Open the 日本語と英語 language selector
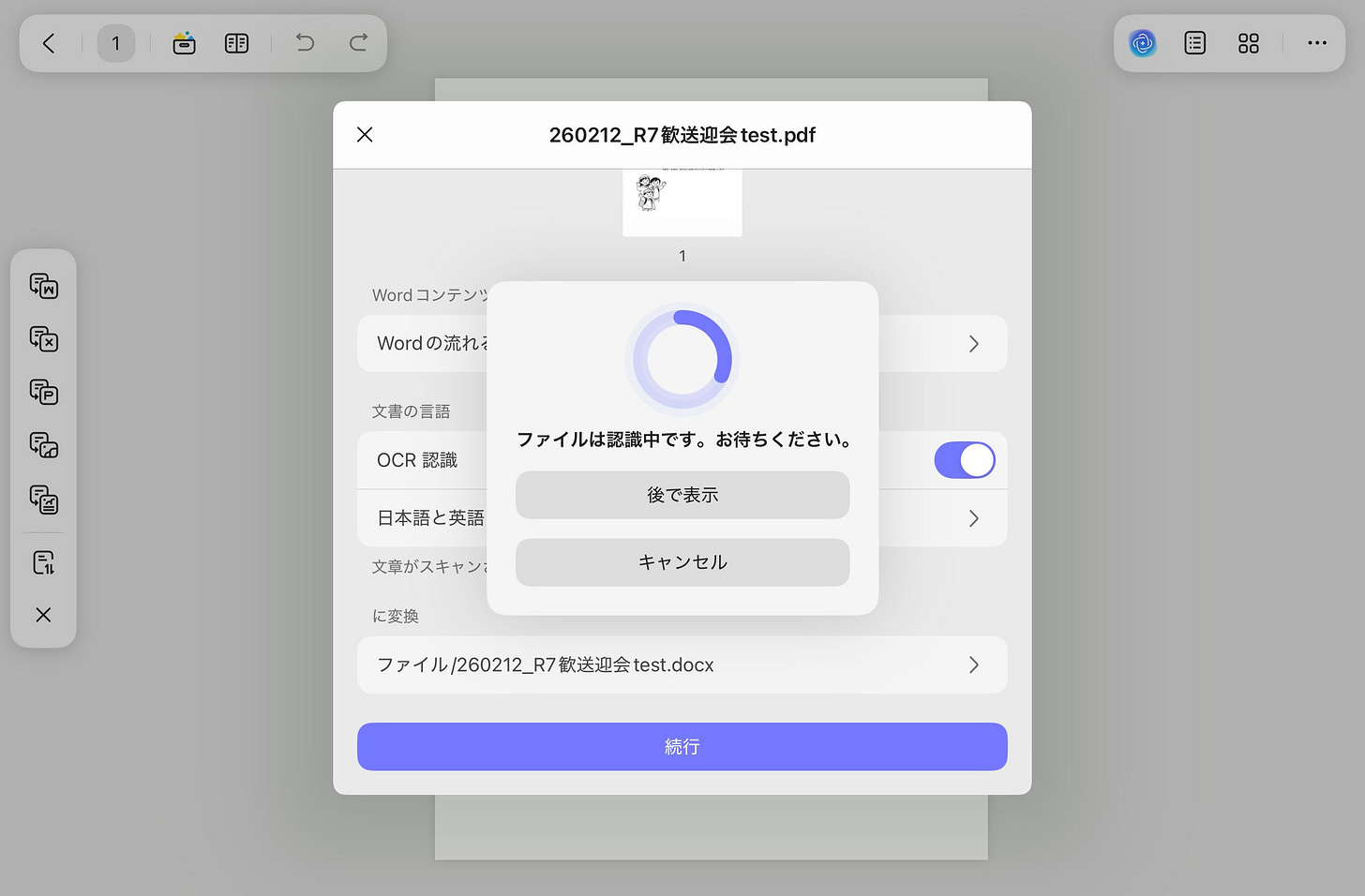1365x896 pixels. click(973, 517)
